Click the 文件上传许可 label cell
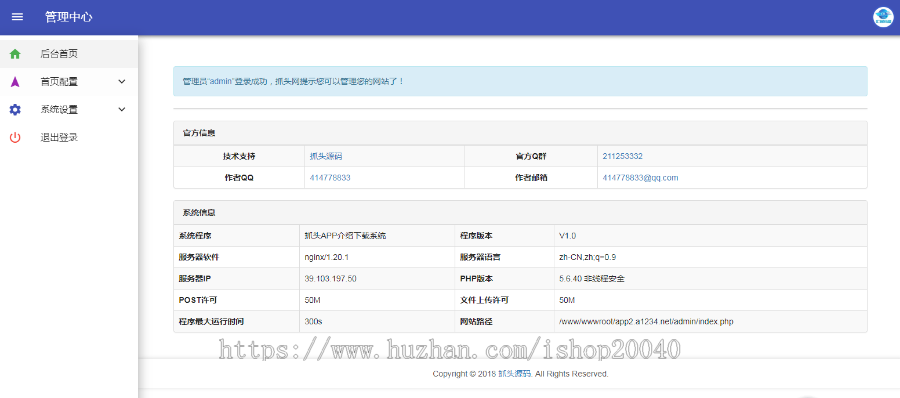Image resolution: width=900 pixels, height=398 pixels. pyautogui.click(x=504, y=300)
